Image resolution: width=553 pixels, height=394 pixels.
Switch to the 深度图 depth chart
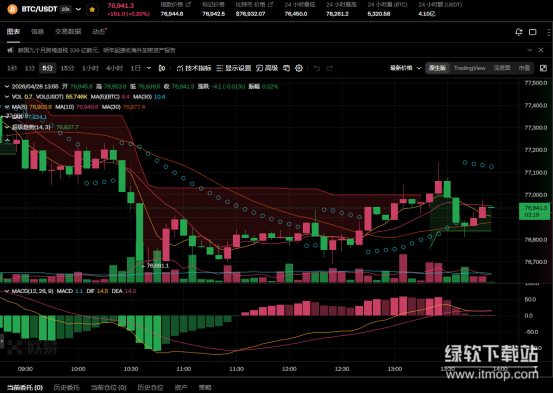502,68
